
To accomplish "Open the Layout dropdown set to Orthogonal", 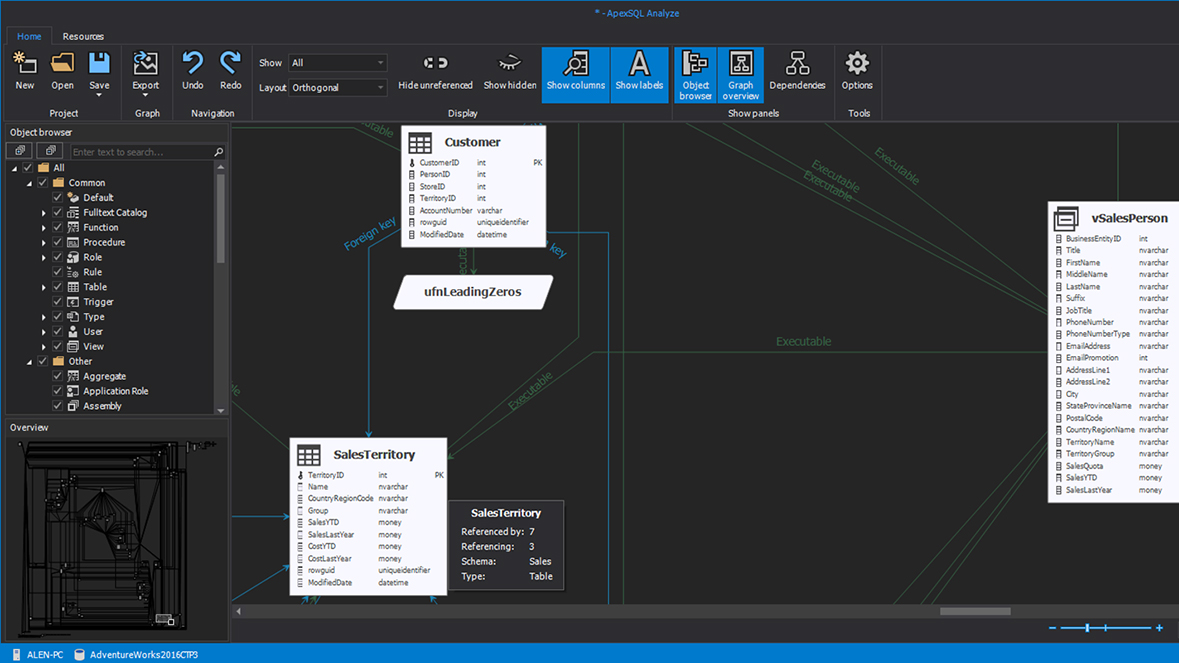I will coord(338,88).
